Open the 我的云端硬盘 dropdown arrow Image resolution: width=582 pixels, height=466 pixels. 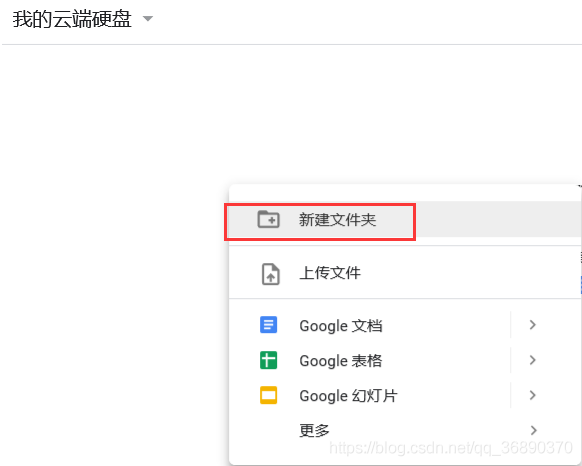[x=148, y=19]
